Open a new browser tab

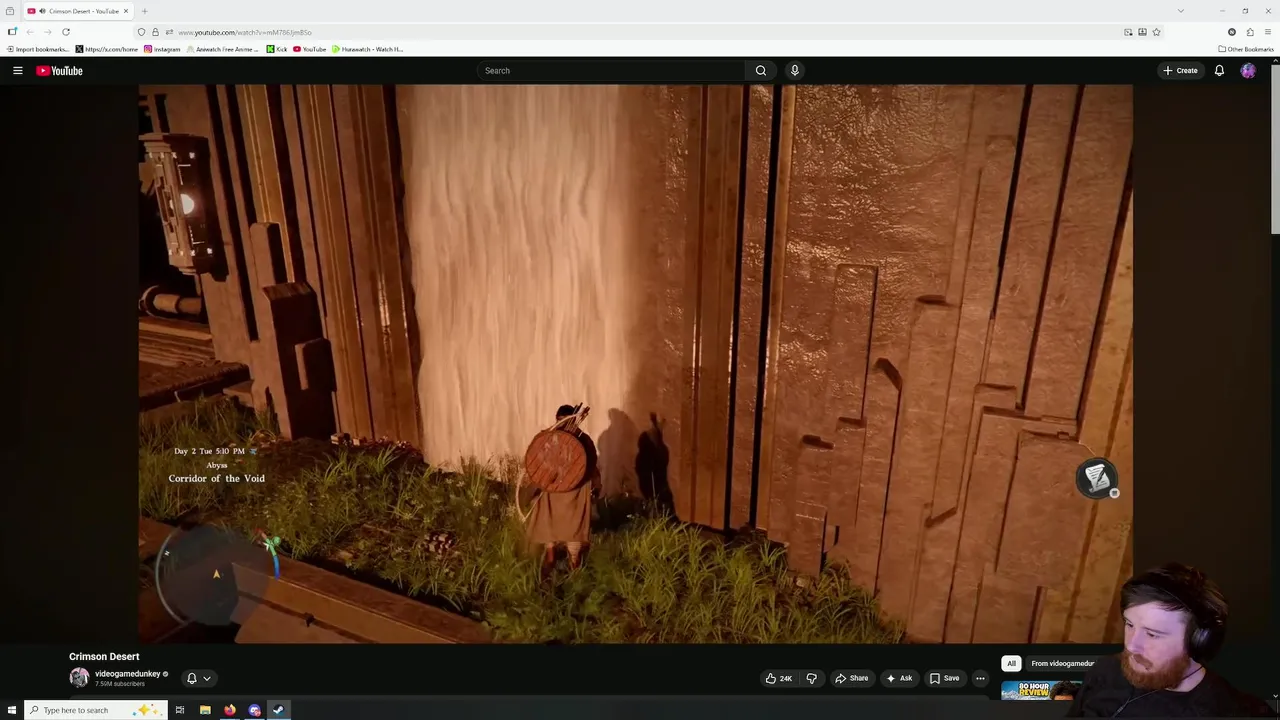[x=144, y=11]
